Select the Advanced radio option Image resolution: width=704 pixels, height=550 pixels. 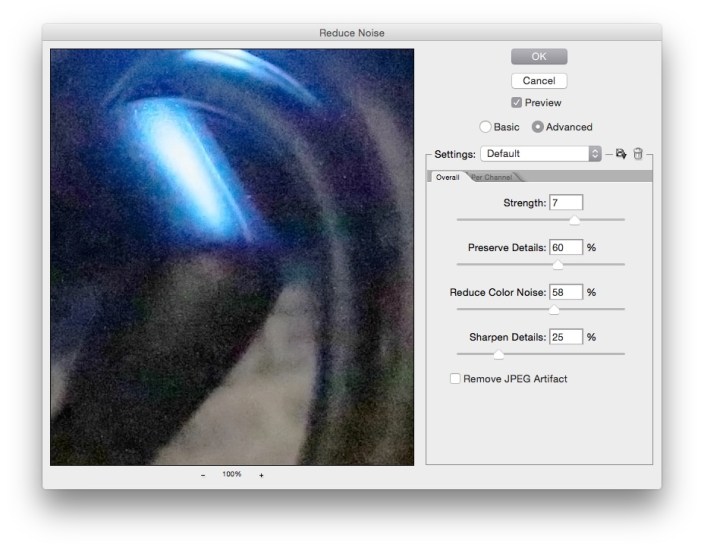[x=537, y=127]
